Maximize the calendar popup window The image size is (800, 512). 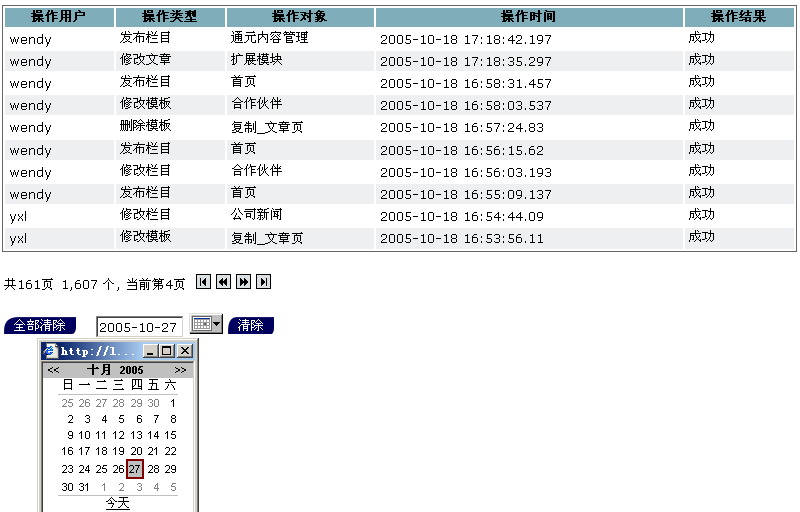point(167,351)
